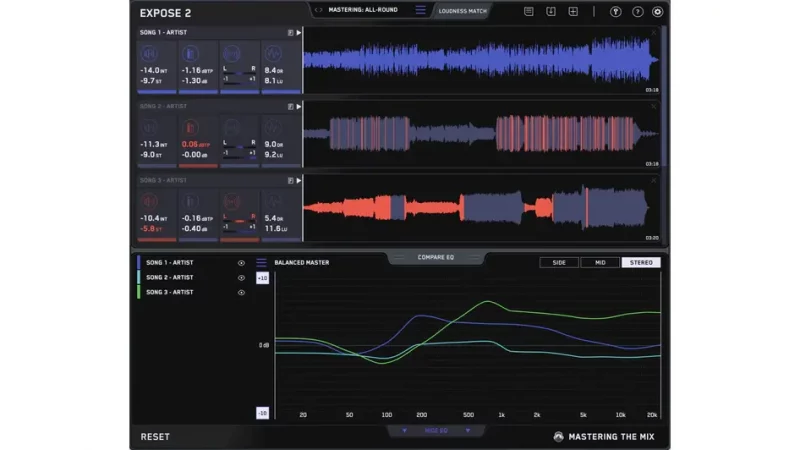
Task: Open the help question mark icon
Action: [x=638, y=11]
